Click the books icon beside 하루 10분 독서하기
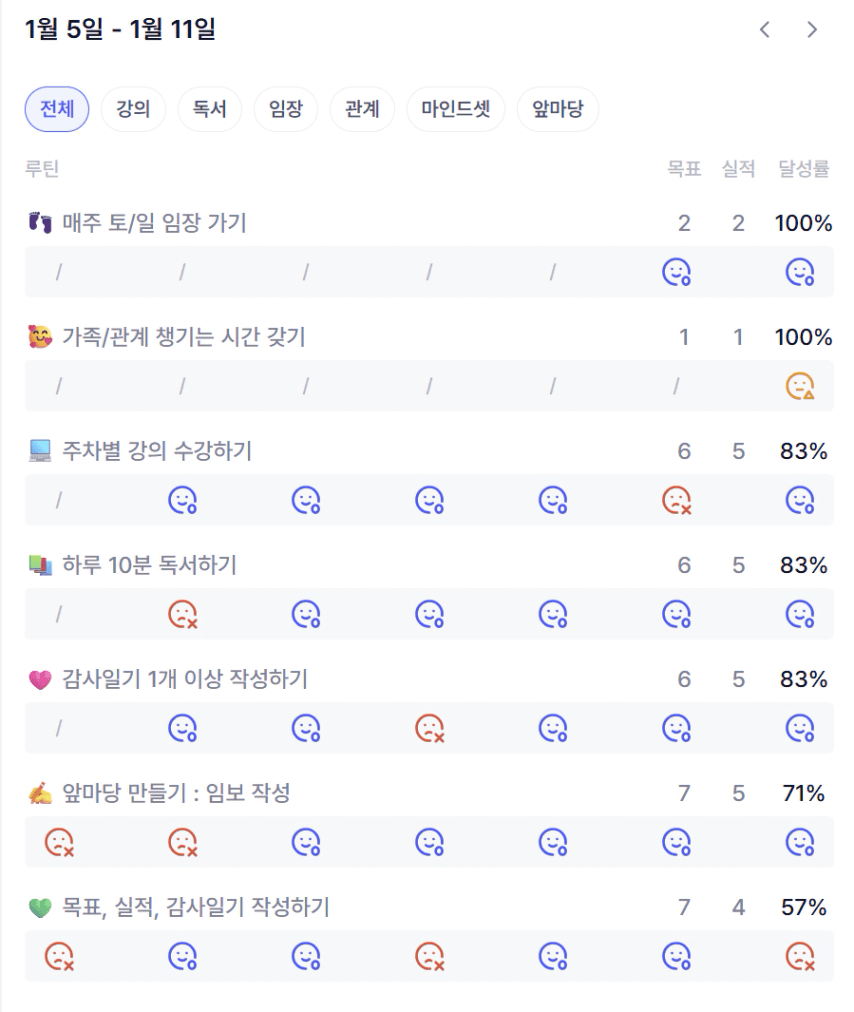Viewport: 854px width, 1012px height. [40, 566]
